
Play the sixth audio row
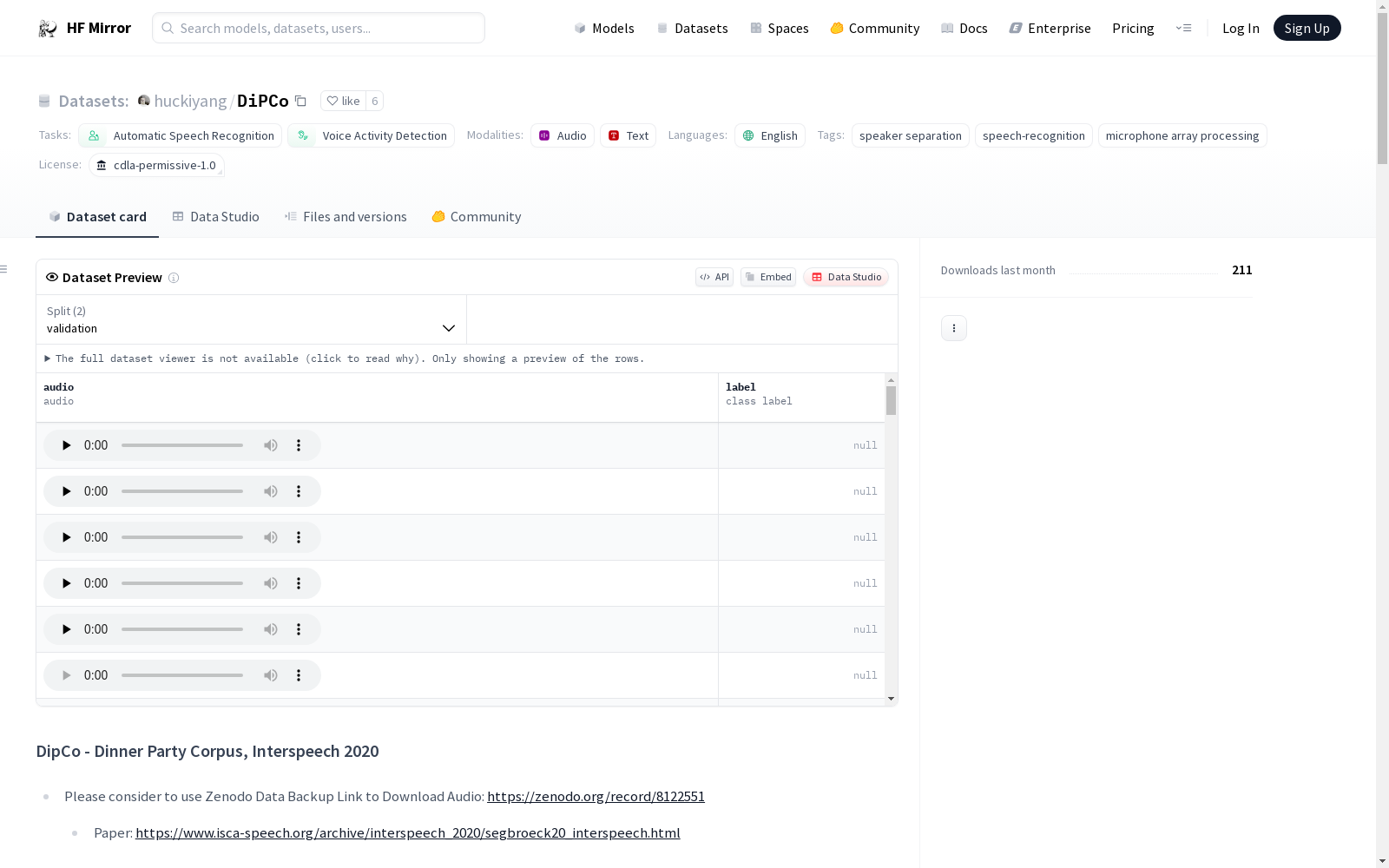66,675
